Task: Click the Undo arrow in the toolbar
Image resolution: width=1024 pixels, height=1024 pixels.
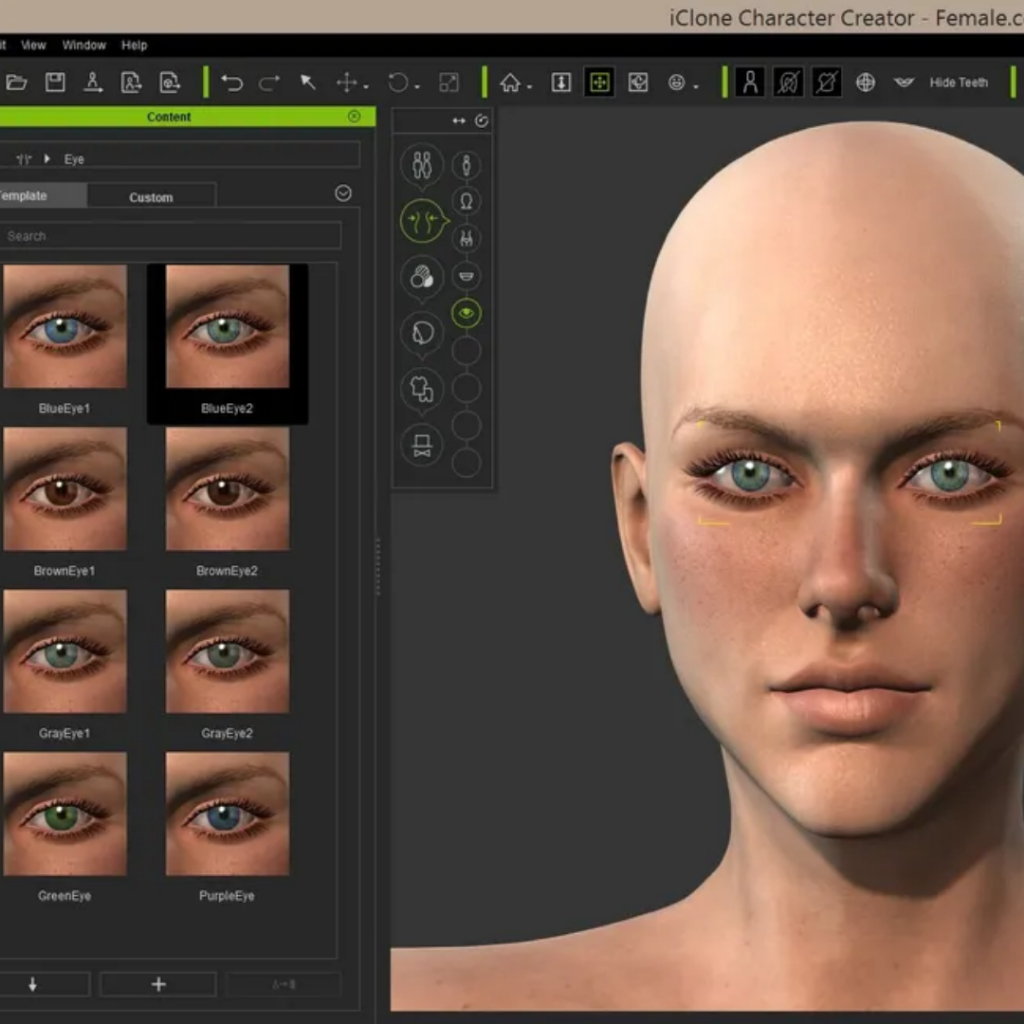Action: point(232,83)
